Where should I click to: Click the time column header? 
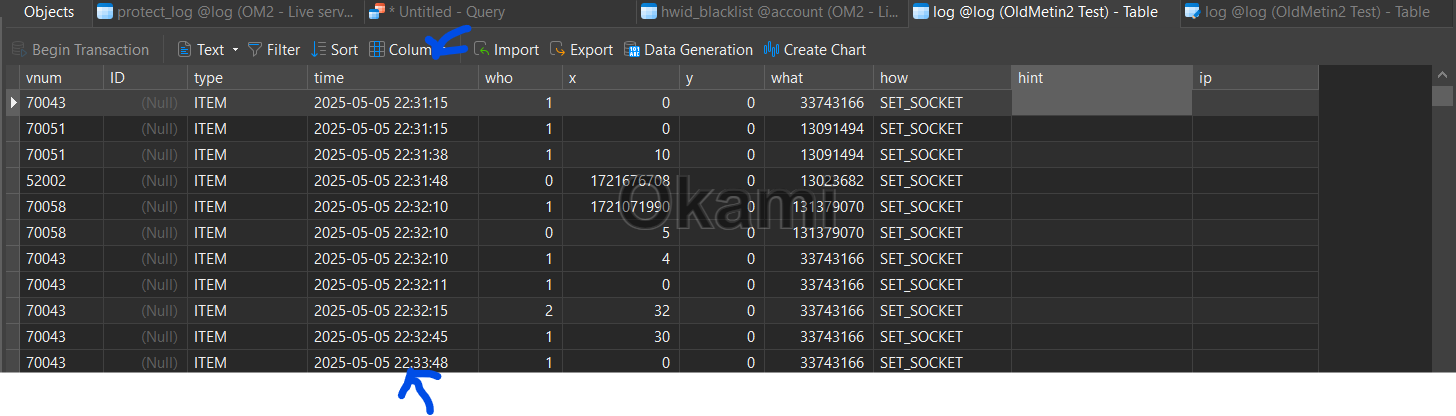coord(392,77)
